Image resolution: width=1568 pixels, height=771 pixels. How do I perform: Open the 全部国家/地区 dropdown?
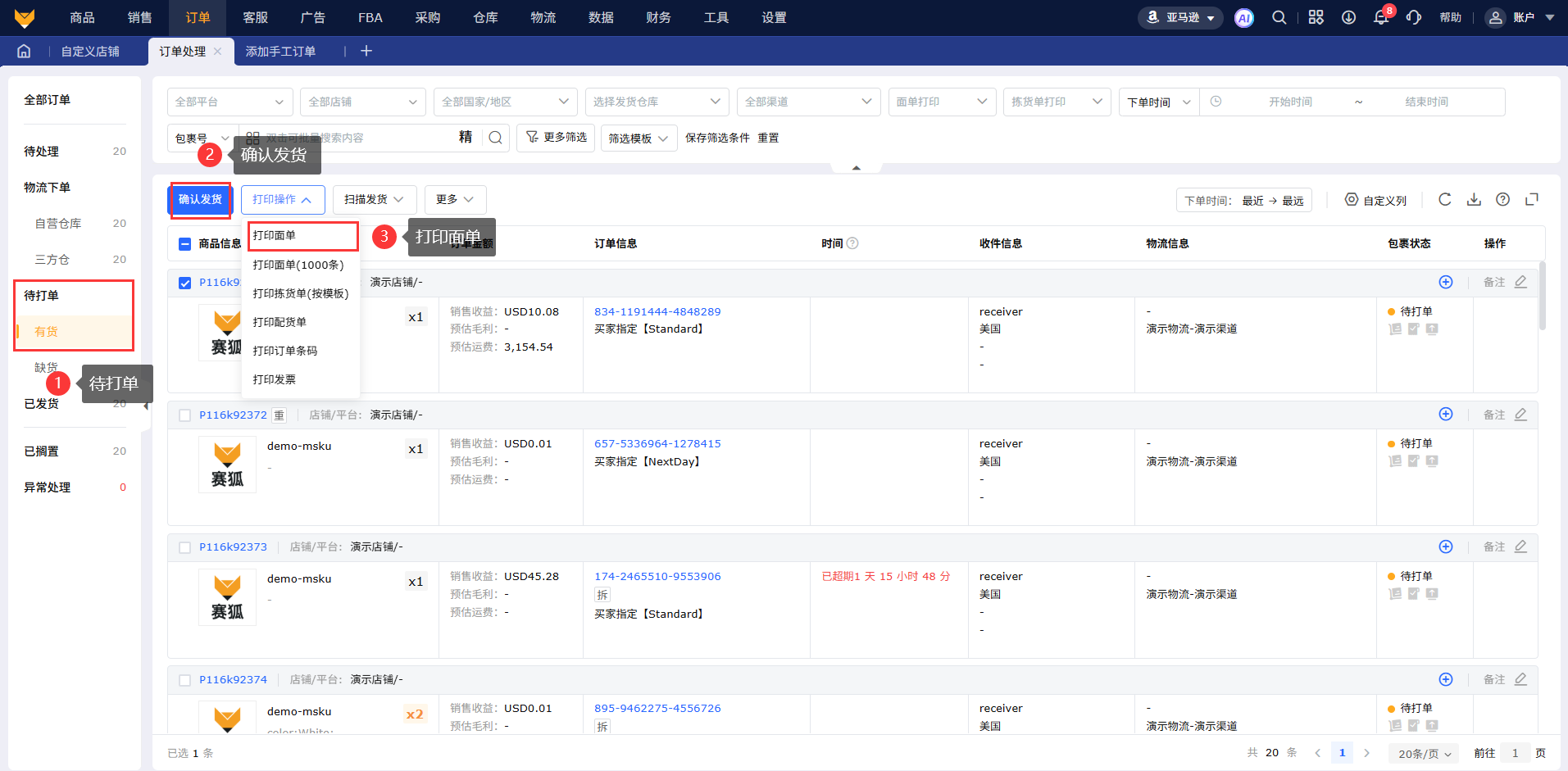pos(505,102)
